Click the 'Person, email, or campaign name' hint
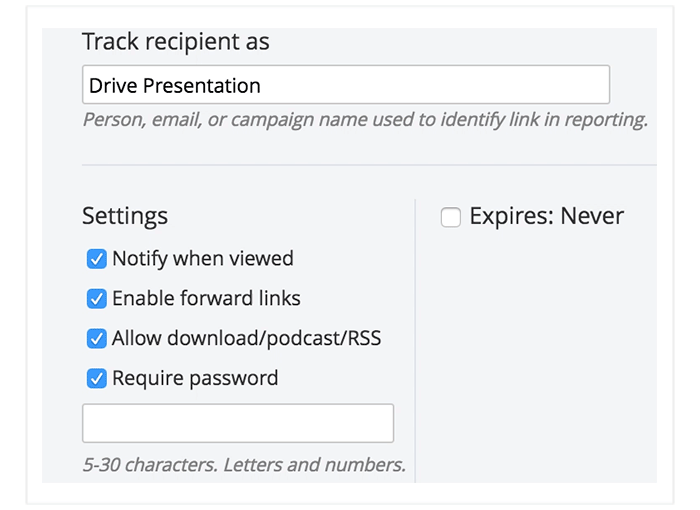The height and width of the screenshot is (510, 700). coord(365,120)
